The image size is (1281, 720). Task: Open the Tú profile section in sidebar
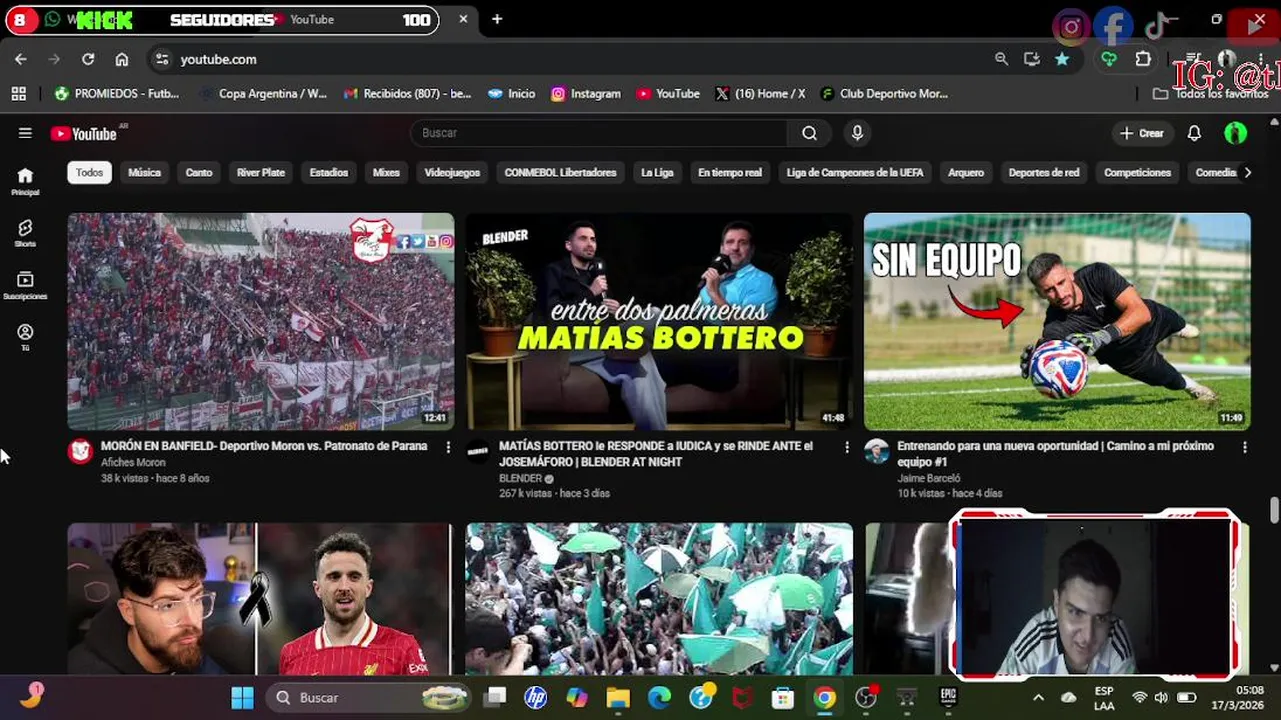(25, 338)
